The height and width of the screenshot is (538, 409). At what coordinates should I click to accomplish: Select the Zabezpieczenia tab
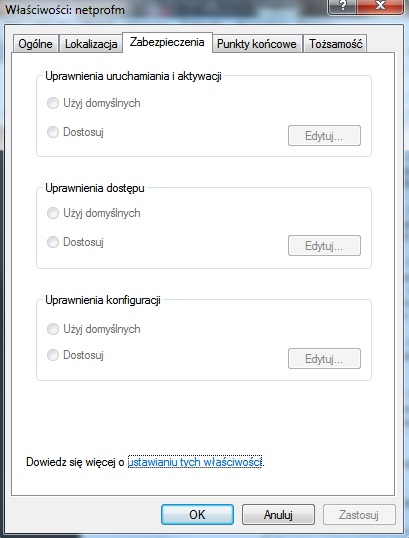(167, 42)
